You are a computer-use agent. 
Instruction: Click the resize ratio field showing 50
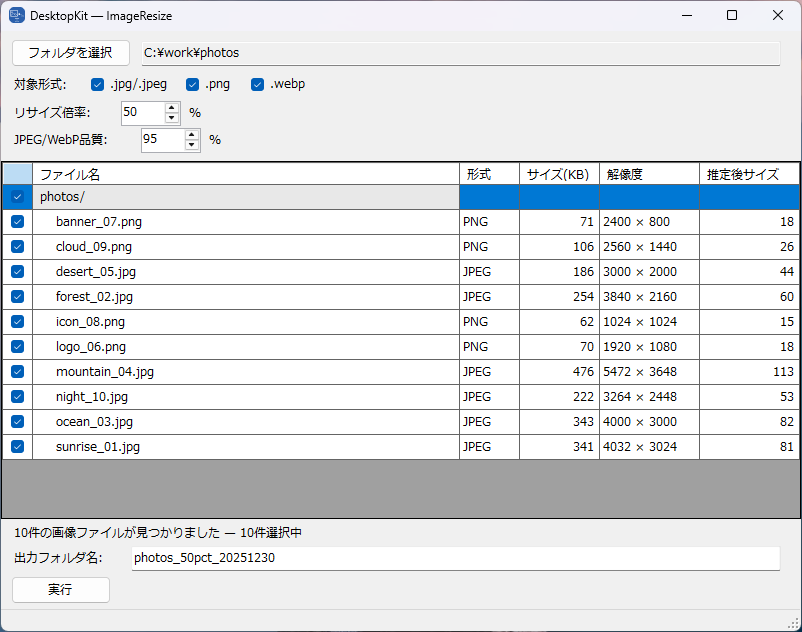pos(143,112)
